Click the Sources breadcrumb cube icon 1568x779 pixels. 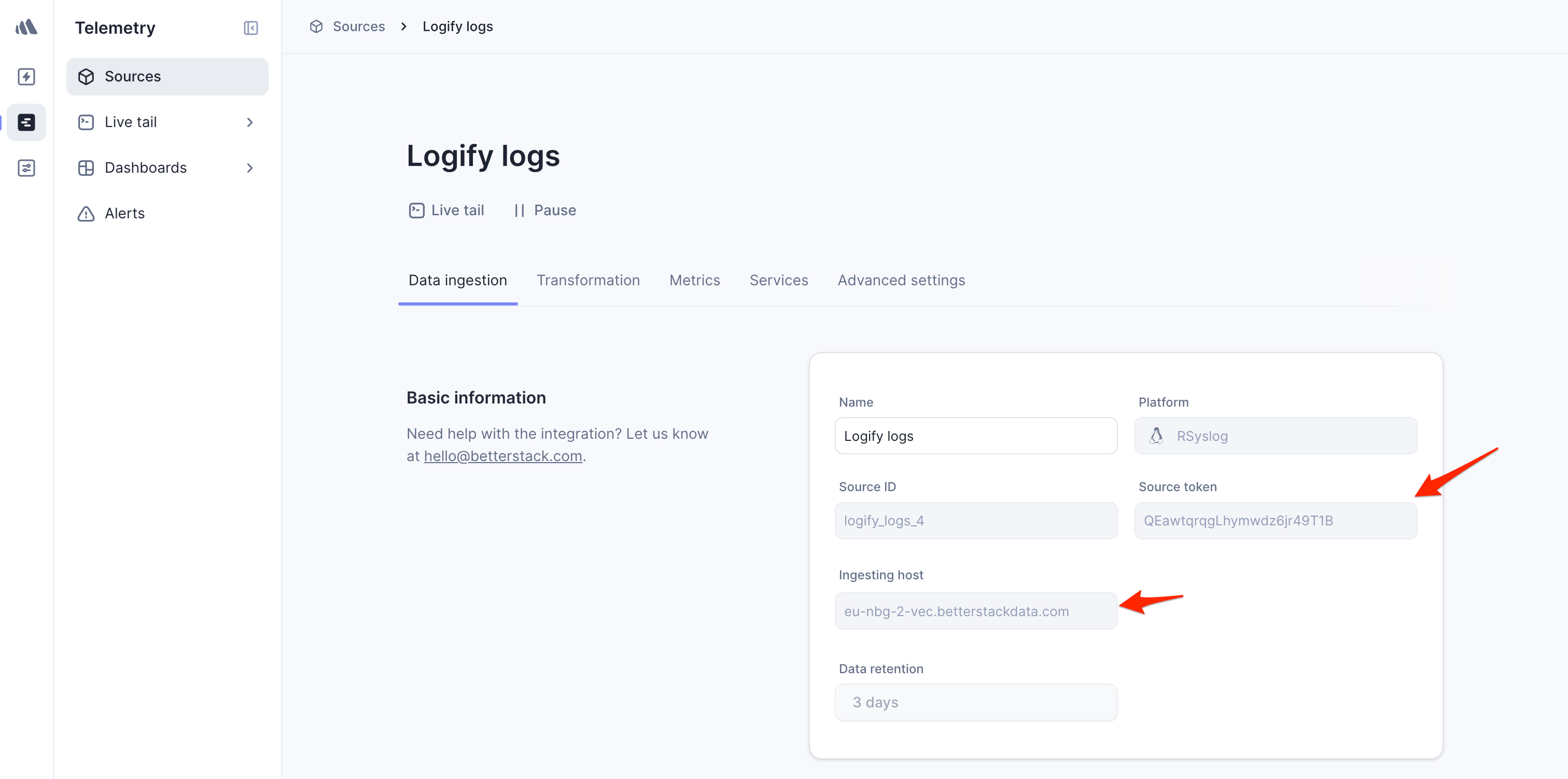pos(315,26)
